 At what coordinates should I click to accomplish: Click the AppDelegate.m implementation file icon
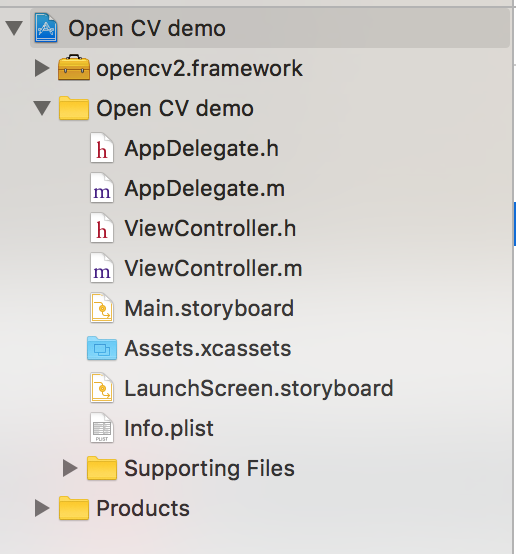102,188
